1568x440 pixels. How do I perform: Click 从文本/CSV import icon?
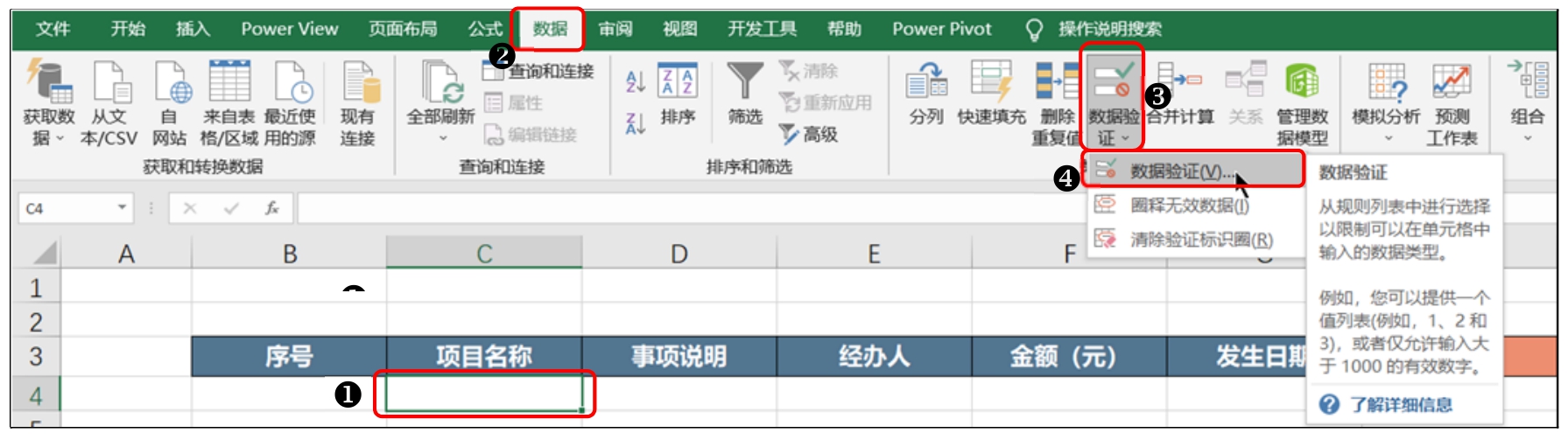(111, 80)
